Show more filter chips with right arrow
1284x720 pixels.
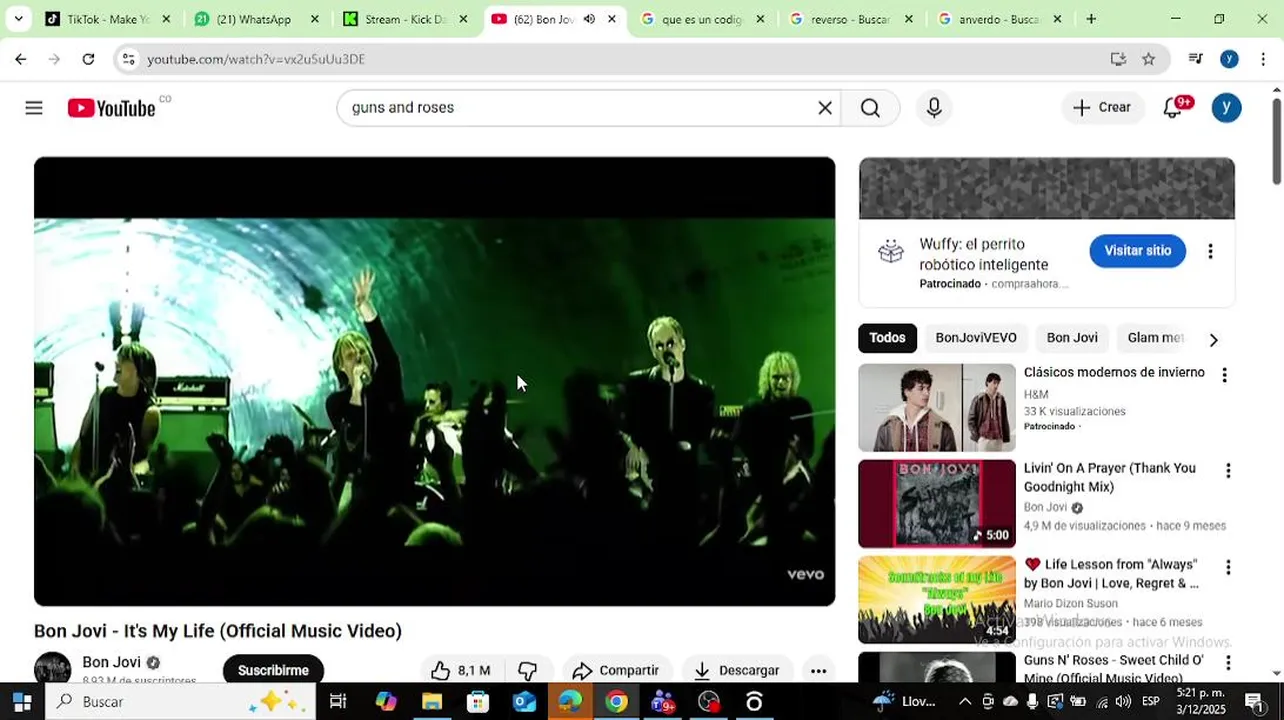1213,339
